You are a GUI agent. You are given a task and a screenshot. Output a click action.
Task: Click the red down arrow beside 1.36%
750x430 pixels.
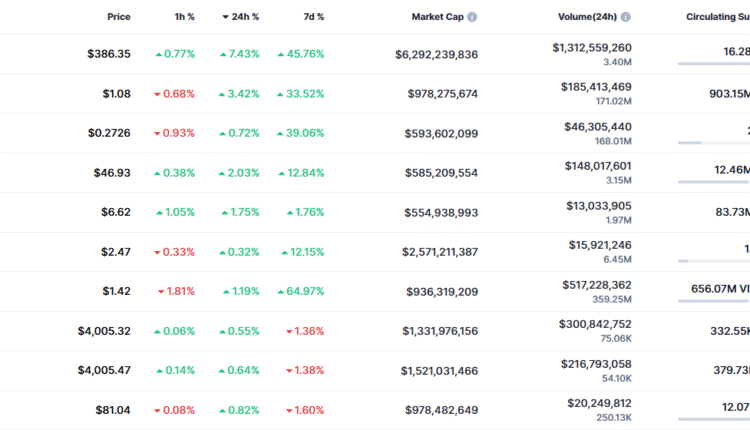[x=289, y=331]
